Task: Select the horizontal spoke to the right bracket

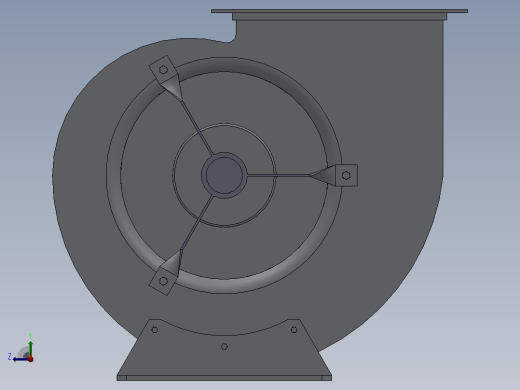Action: click(279, 175)
